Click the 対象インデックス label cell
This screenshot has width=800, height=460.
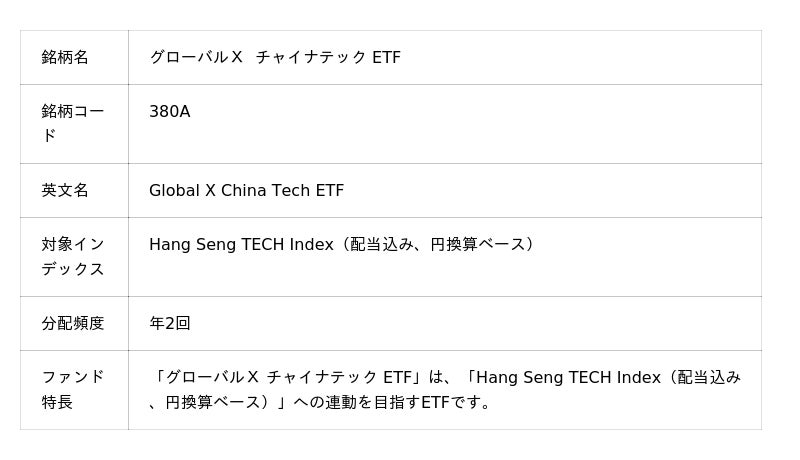pos(72,256)
